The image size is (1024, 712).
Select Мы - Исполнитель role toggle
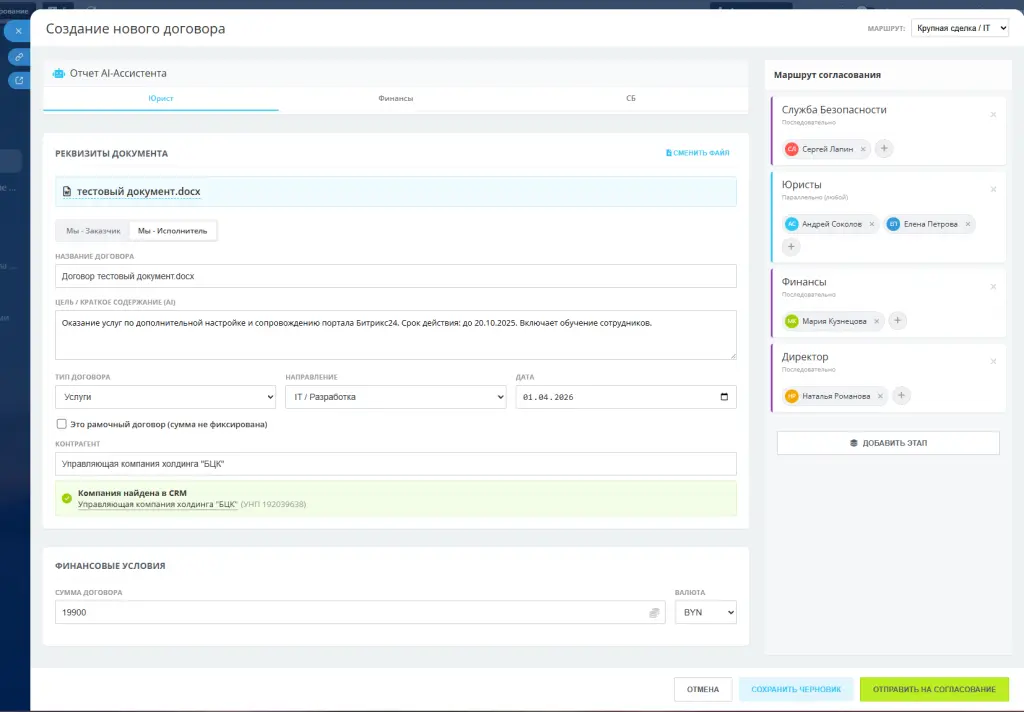172,231
